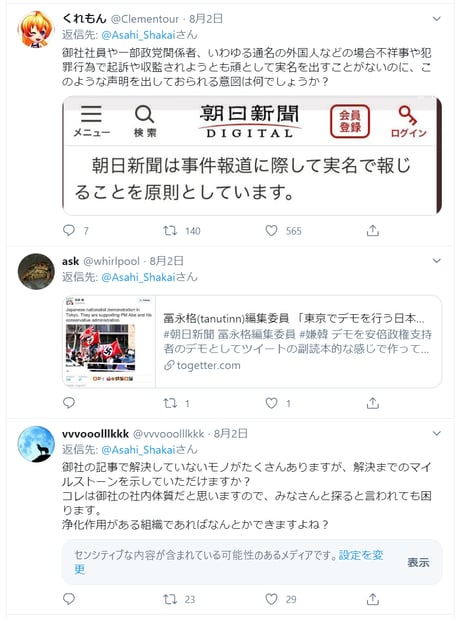This screenshot has height=619, width=460.
Task: Expand options chevron on くれもん's tweet
Action: coord(436,19)
